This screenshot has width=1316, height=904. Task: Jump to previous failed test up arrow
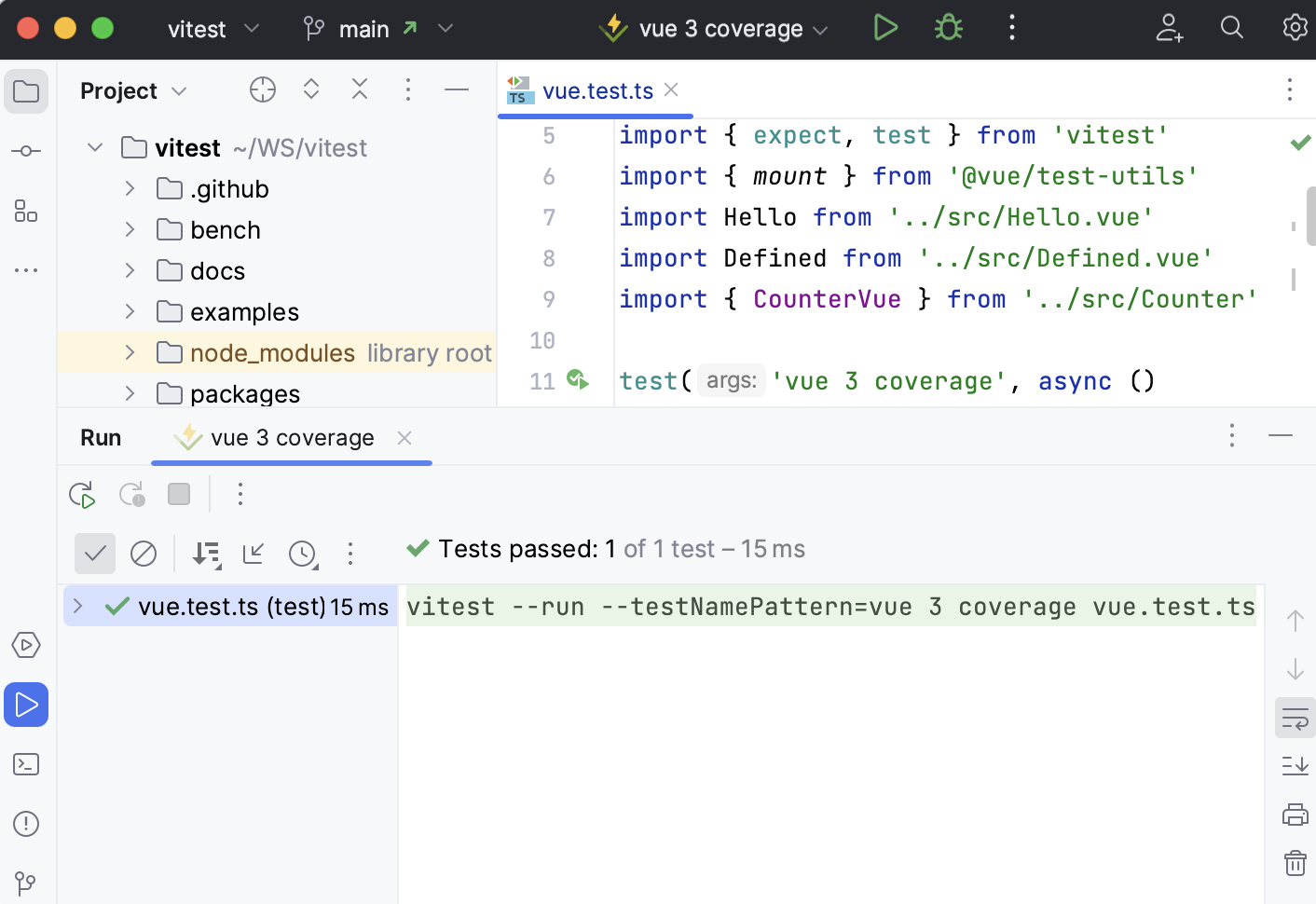pos(1295,621)
